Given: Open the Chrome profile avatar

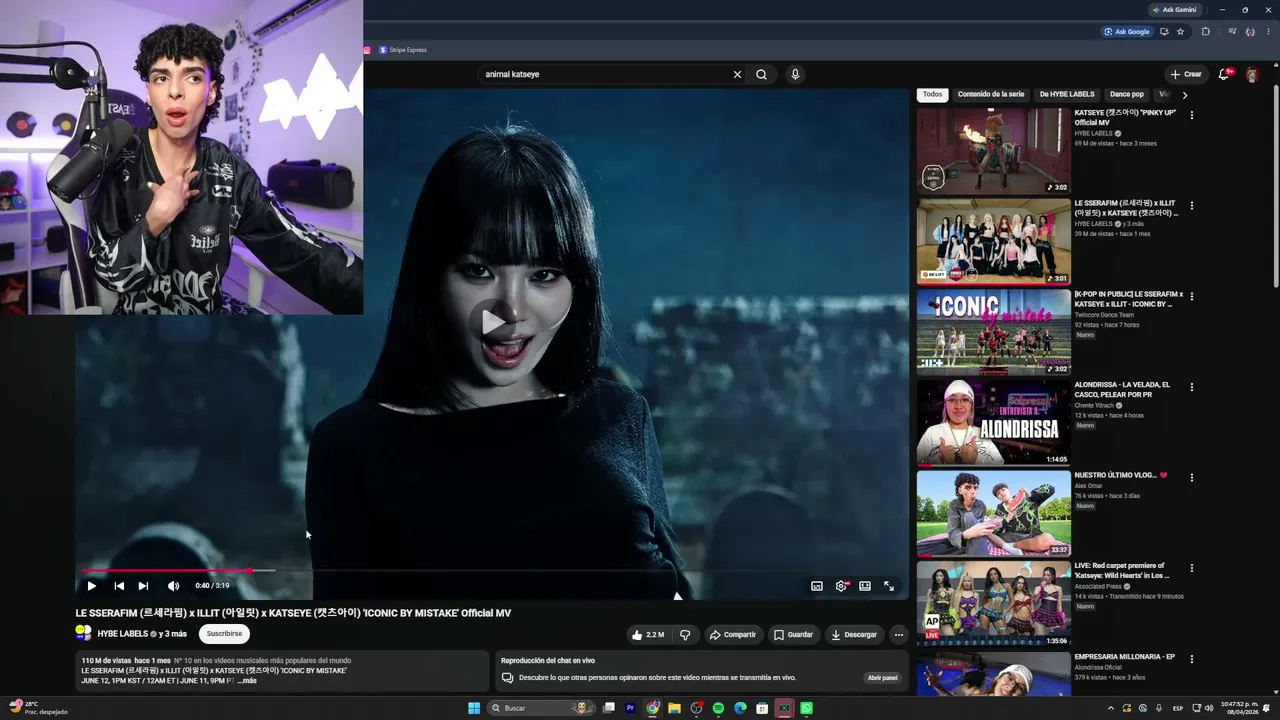Looking at the screenshot, I should [1250, 31].
